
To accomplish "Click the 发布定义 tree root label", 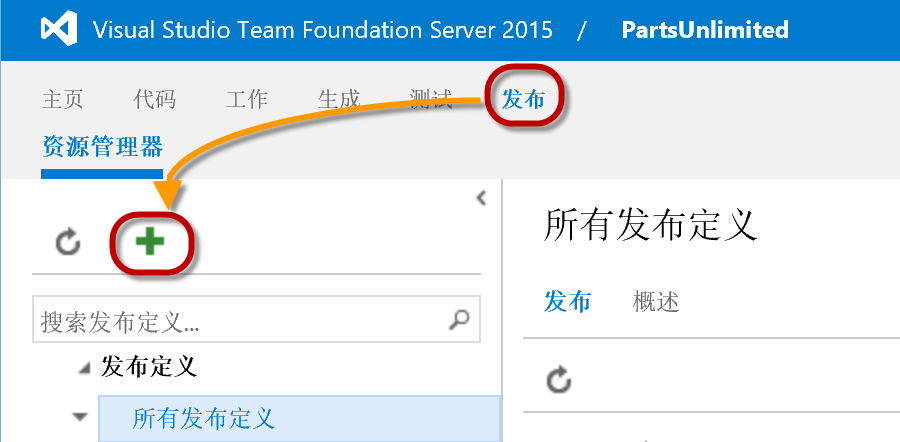I will click(x=149, y=367).
